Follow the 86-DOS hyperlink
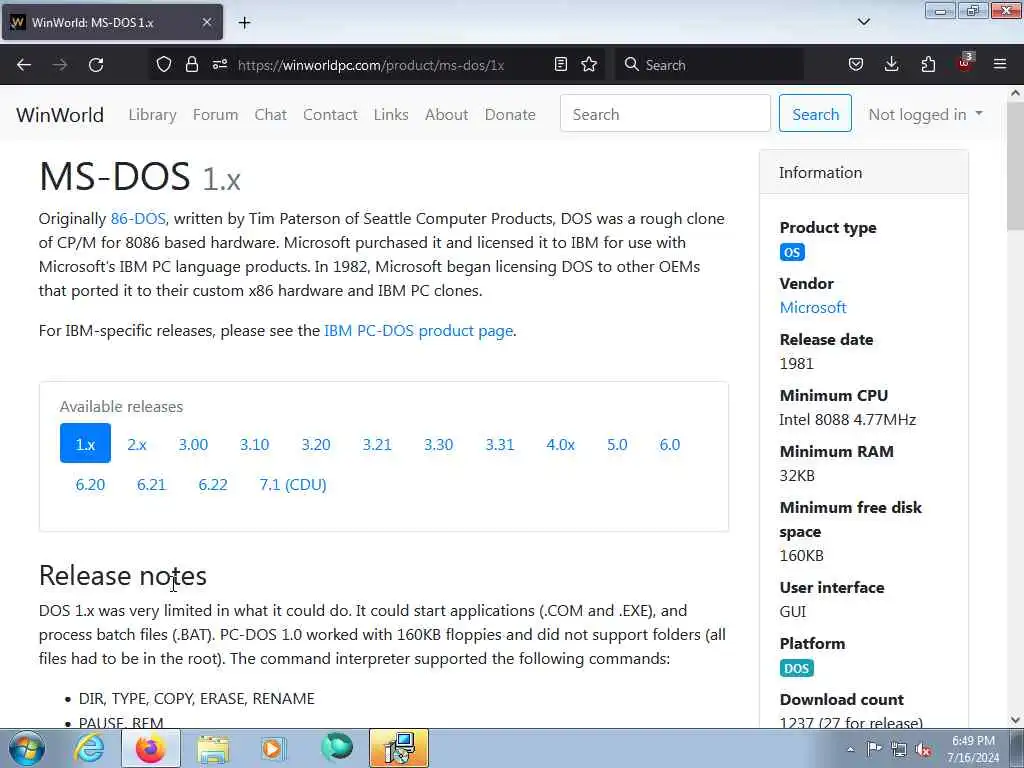Screen dimensions: 1024x768 (138, 219)
